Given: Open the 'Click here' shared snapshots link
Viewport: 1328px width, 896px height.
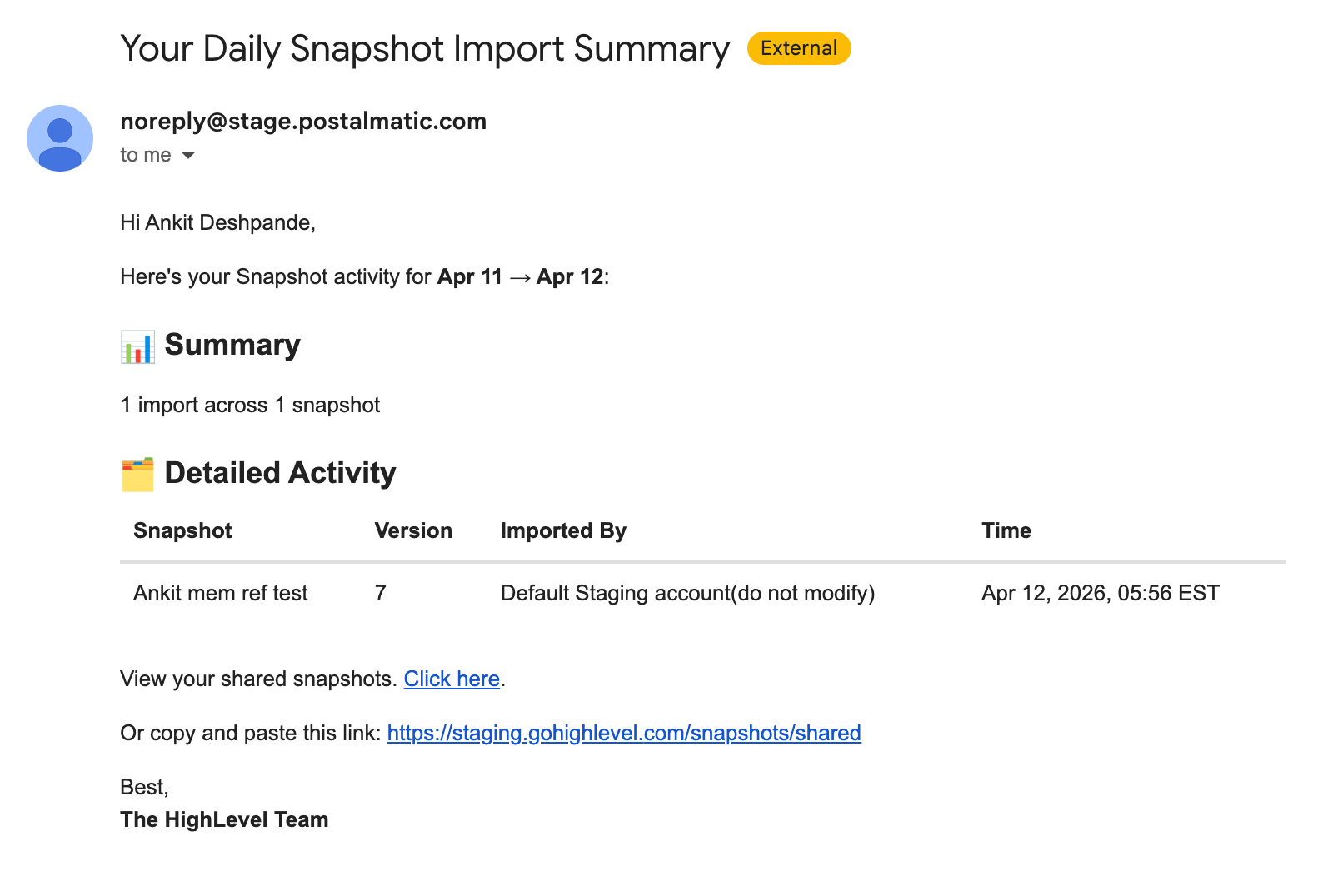Looking at the screenshot, I should pyautogui.click(x=452, y=679).
